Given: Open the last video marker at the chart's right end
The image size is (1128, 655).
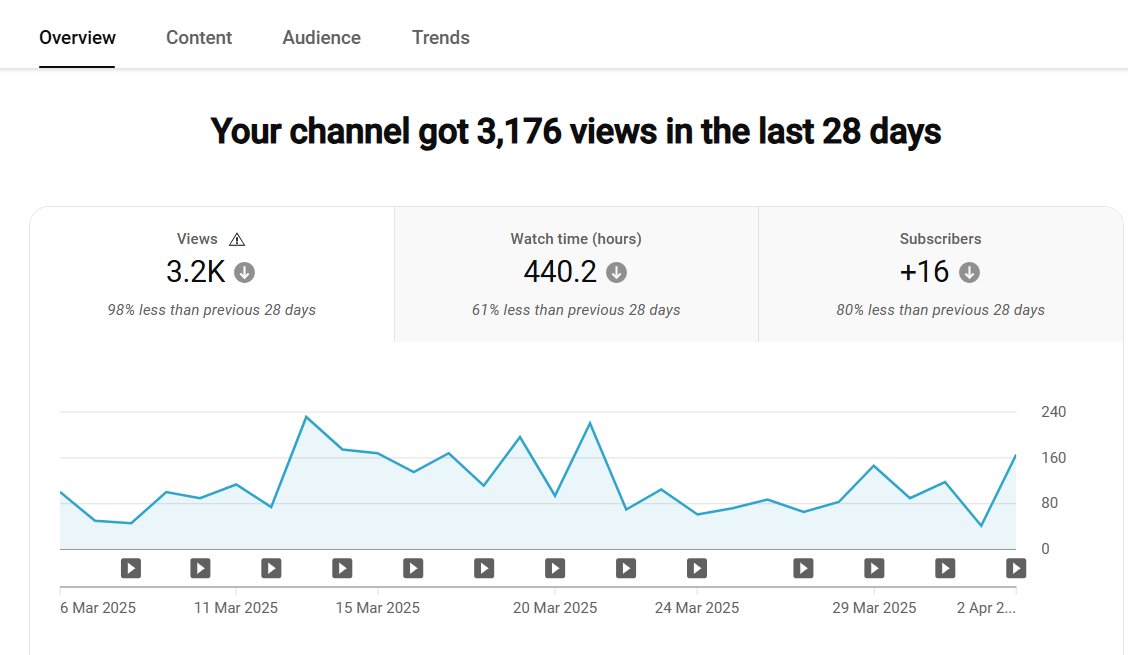Looking at the screenshot, I should [1016, 569].
